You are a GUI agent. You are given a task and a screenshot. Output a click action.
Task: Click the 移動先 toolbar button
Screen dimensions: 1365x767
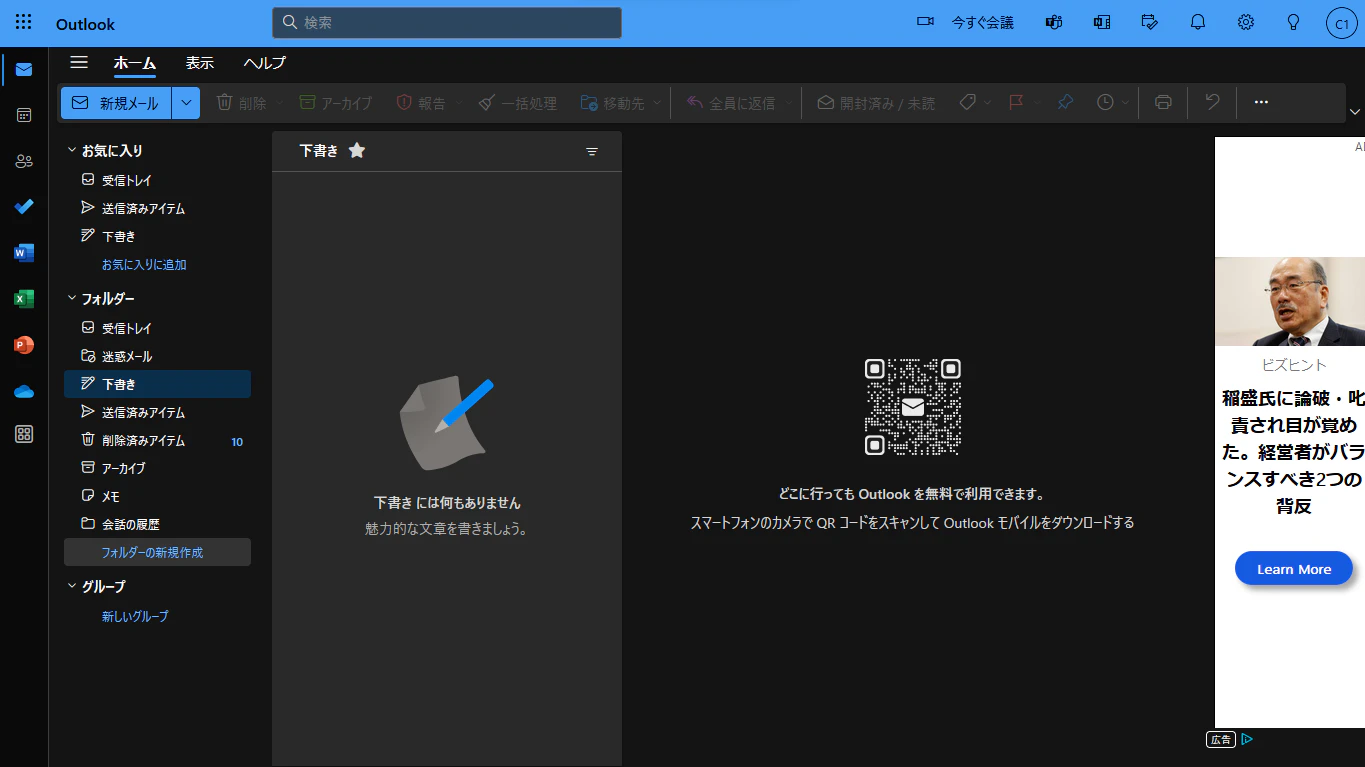[611, 103]
